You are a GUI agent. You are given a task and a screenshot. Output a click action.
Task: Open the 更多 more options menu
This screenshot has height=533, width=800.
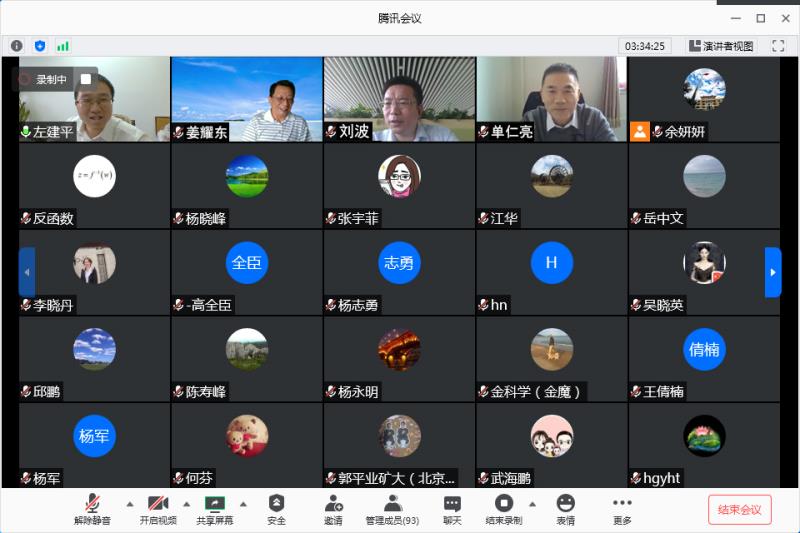pos(622,510)
